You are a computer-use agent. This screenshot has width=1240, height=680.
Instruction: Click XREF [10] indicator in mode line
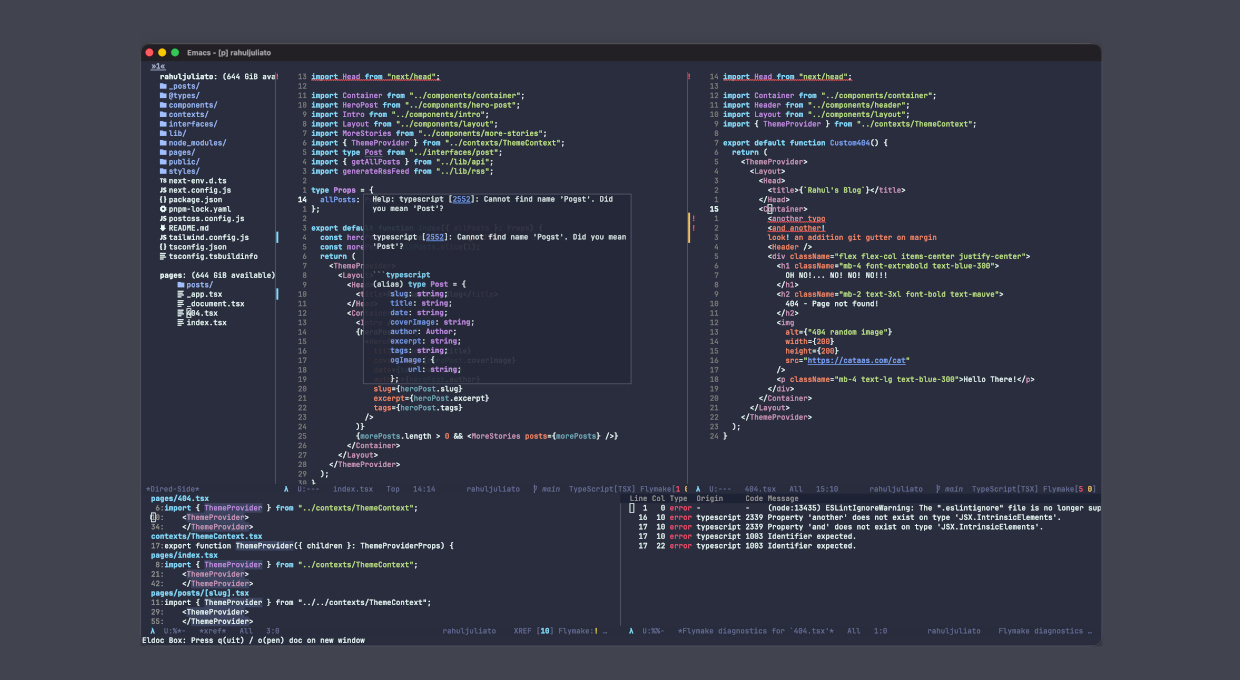pos(533,631)
